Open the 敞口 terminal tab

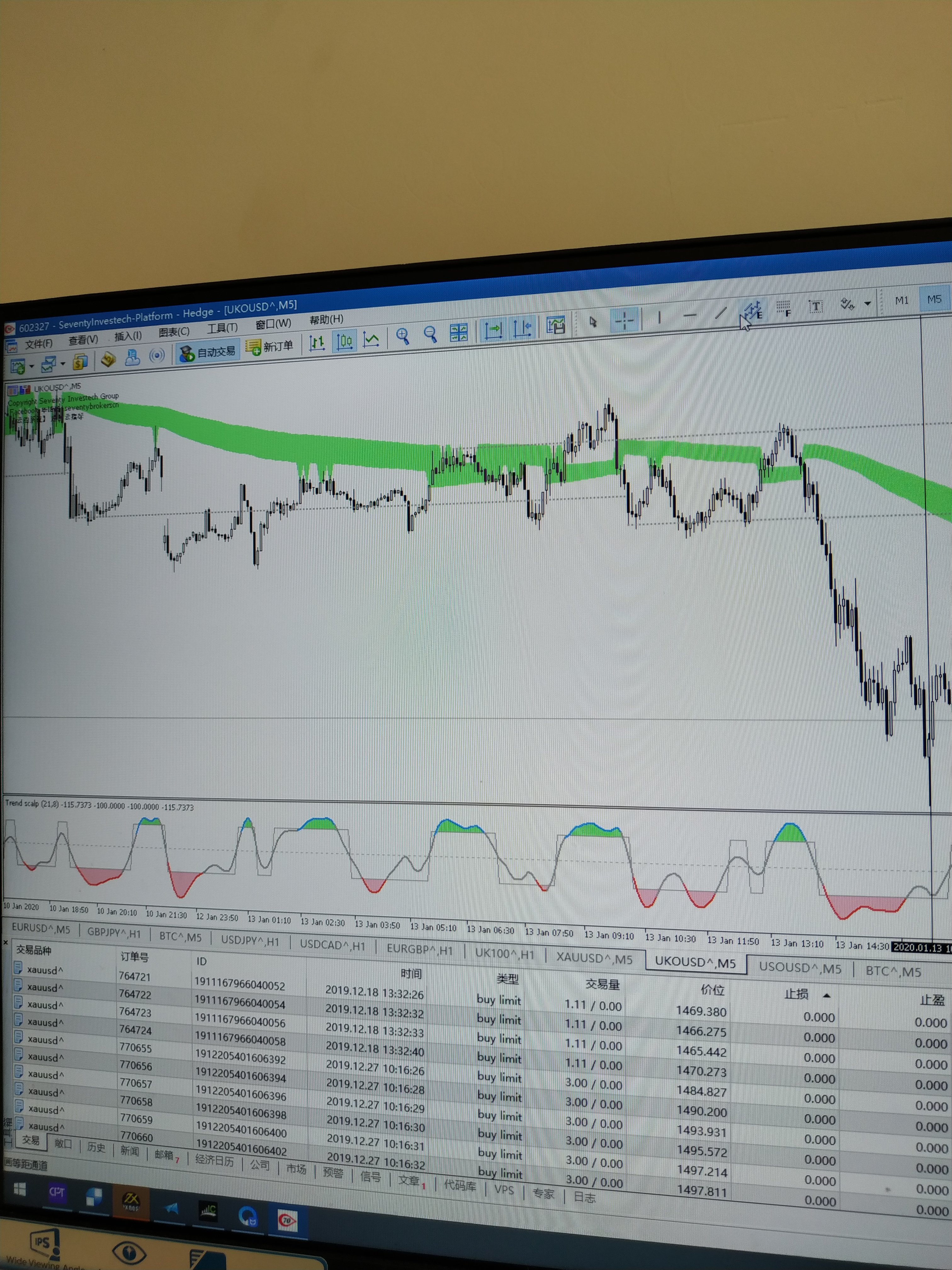tap(63, 1143)
